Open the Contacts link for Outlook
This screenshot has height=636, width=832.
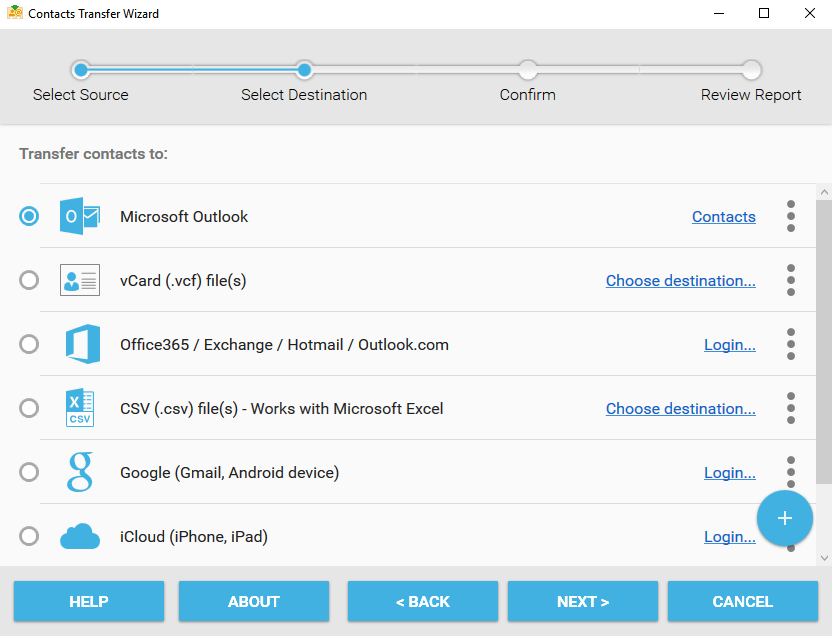click(724, 216)
